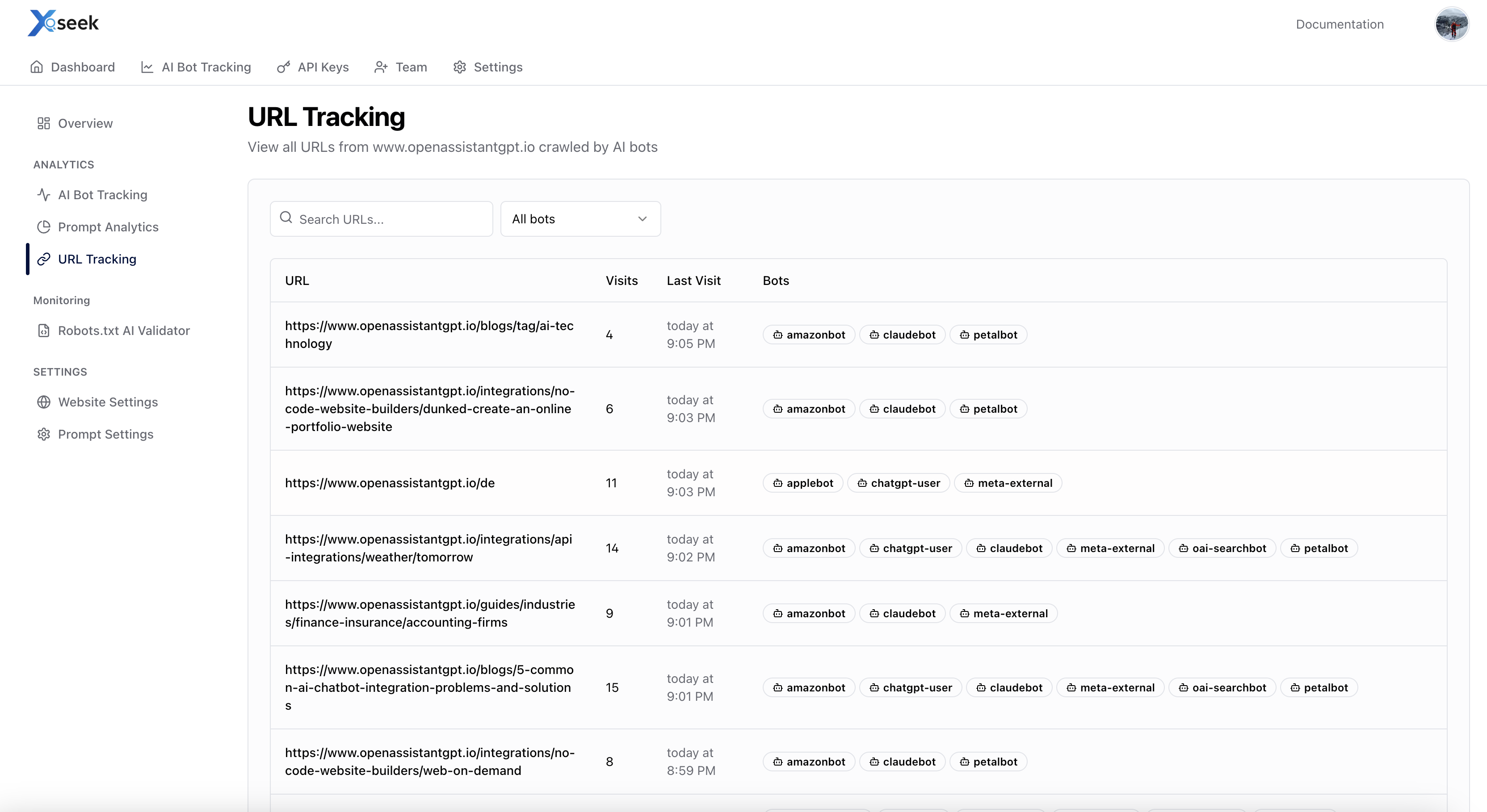This screenshot has height=812, width=1487.
Task: Click the Visits column header
Action: 621,280
